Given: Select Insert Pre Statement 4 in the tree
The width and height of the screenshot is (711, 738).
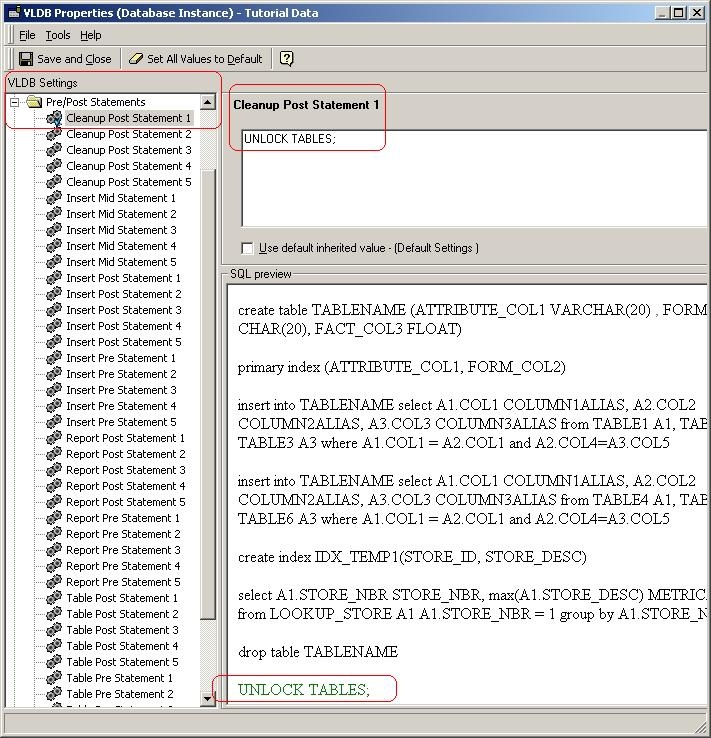Looking at the screenshot, I should tap(121, 406).
